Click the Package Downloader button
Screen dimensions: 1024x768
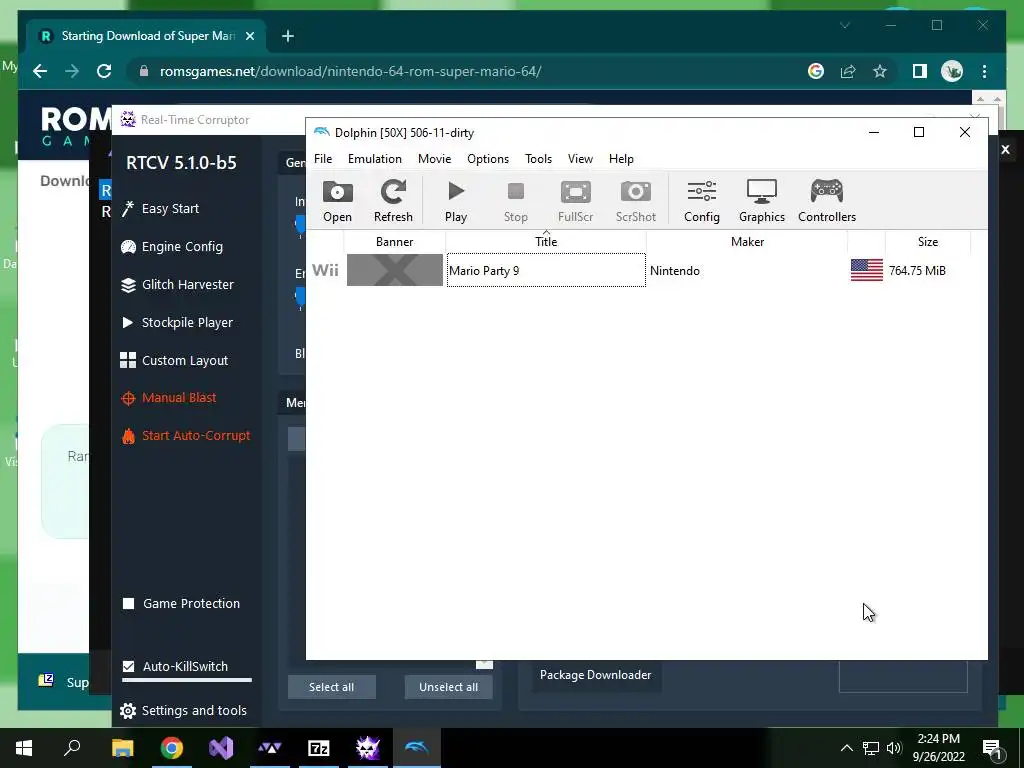596,675
